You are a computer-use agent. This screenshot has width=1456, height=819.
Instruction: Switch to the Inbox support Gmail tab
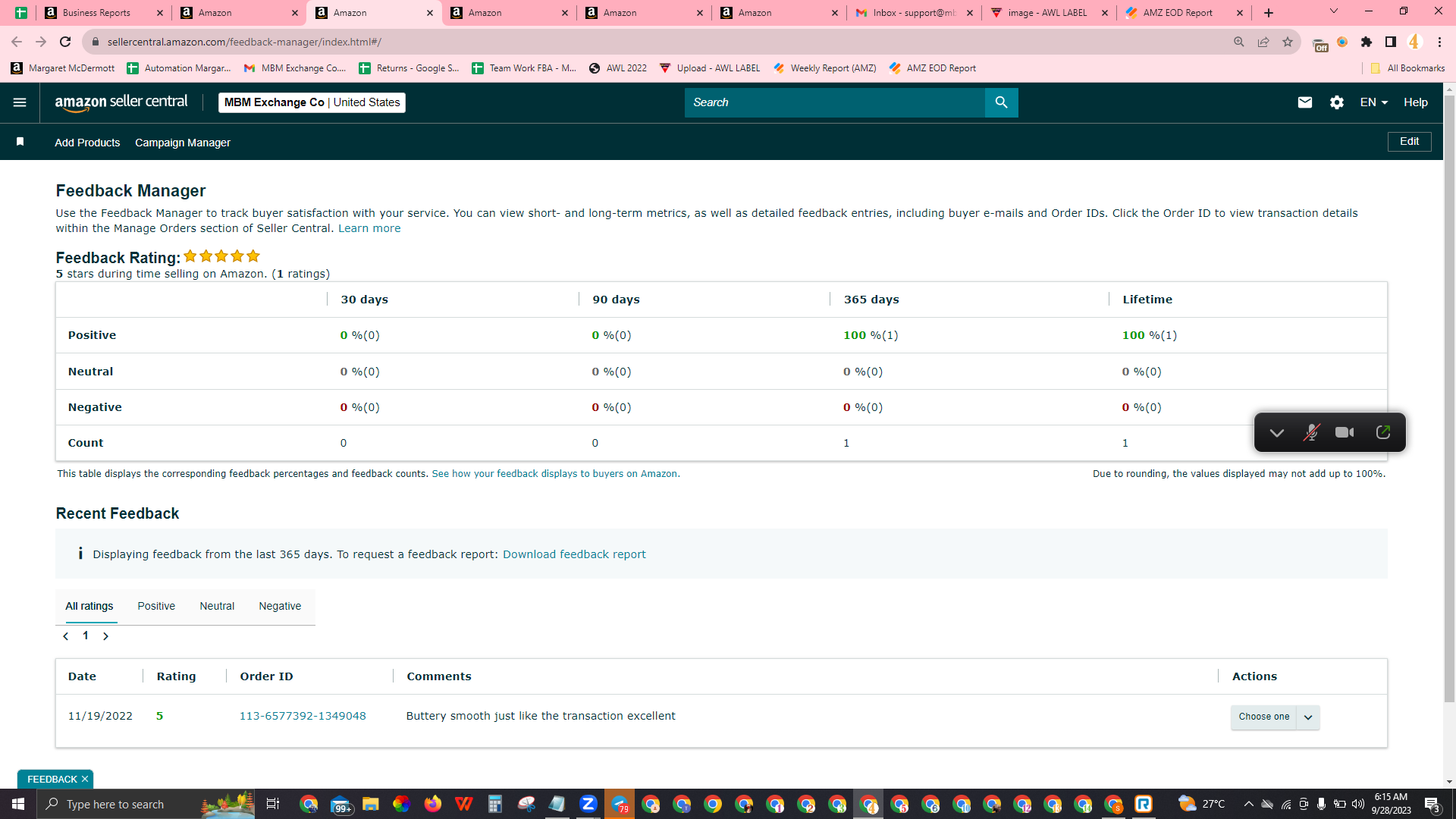click(915, 13)
